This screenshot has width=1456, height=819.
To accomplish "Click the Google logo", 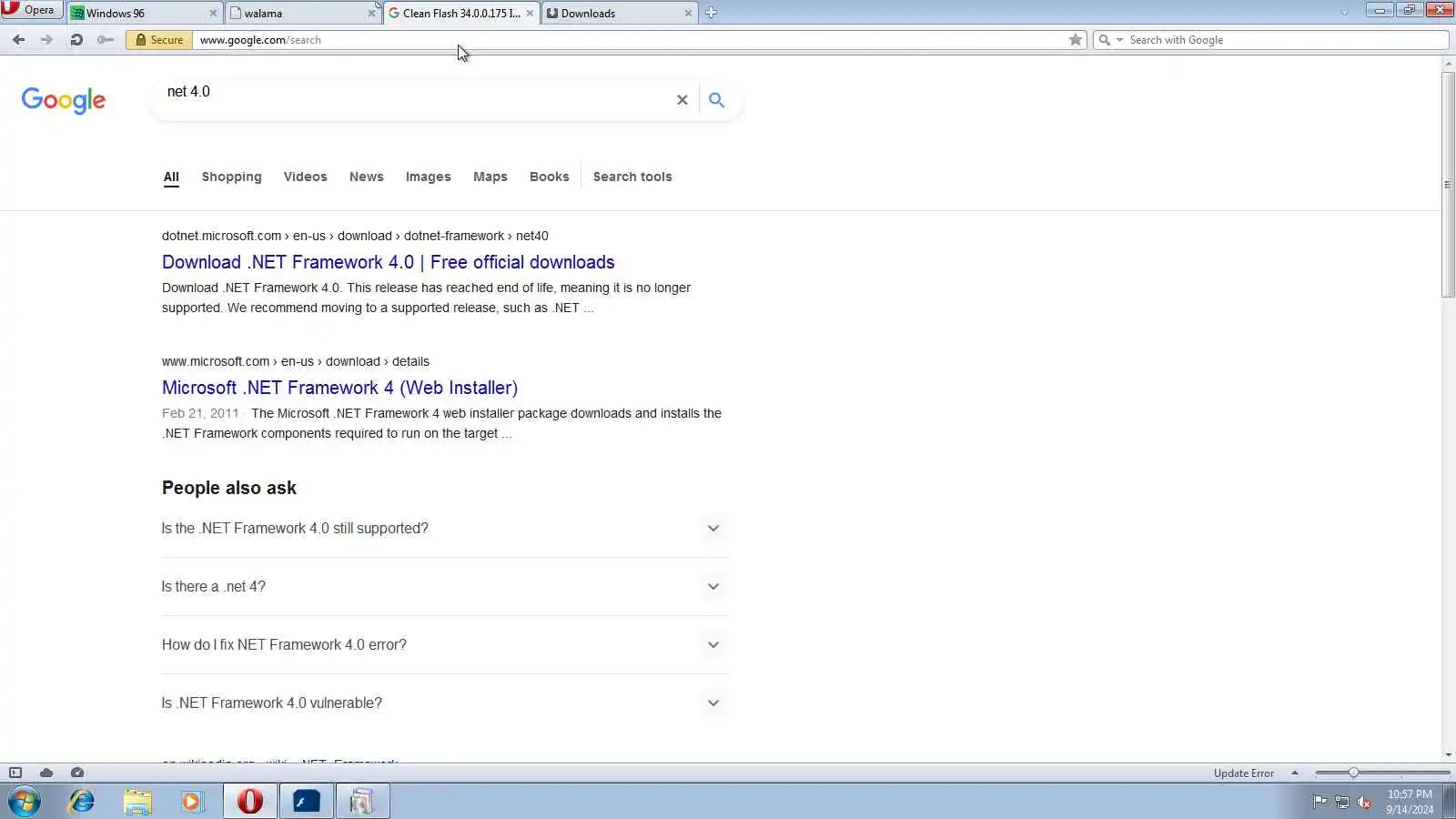I will point(64,100).
